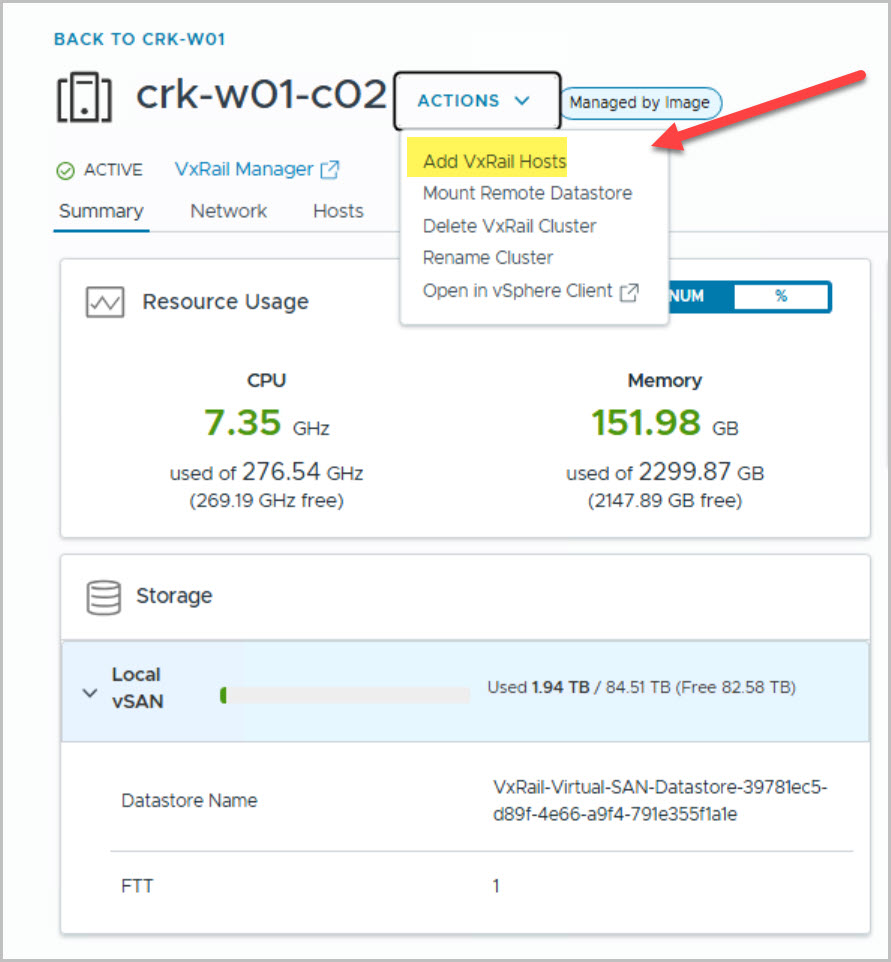891x962 pixels.
Task: Click the green ACTIVE status check icon
Action: point(66,170)
